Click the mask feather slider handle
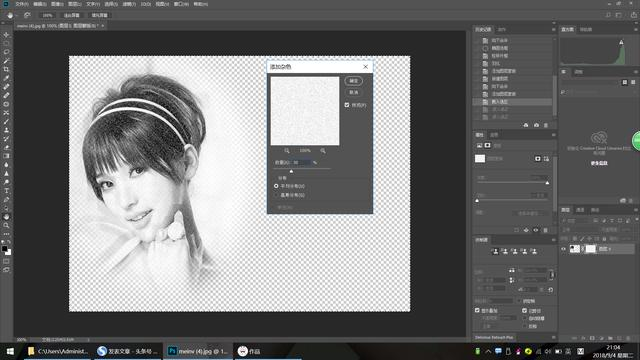 [x=477, y=200]
